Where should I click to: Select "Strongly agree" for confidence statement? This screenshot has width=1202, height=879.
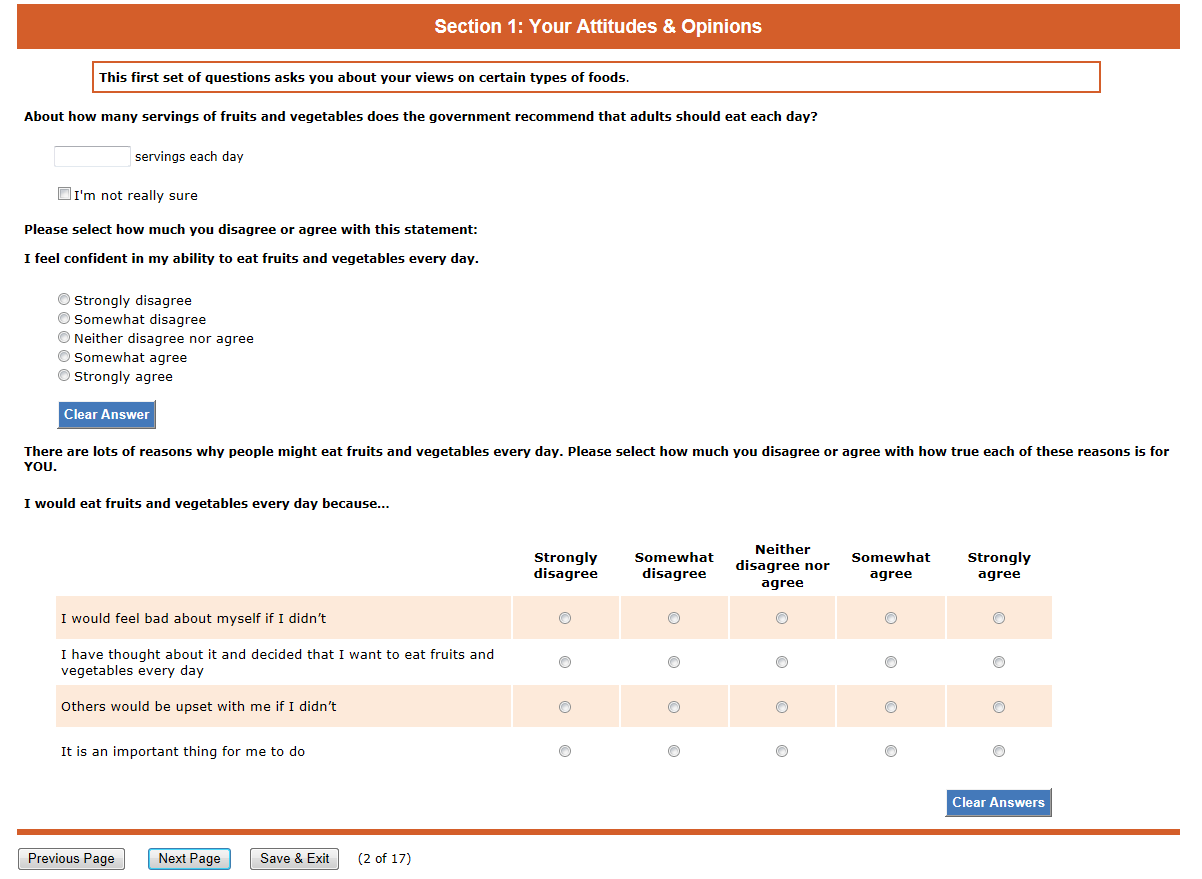point(65,375)
